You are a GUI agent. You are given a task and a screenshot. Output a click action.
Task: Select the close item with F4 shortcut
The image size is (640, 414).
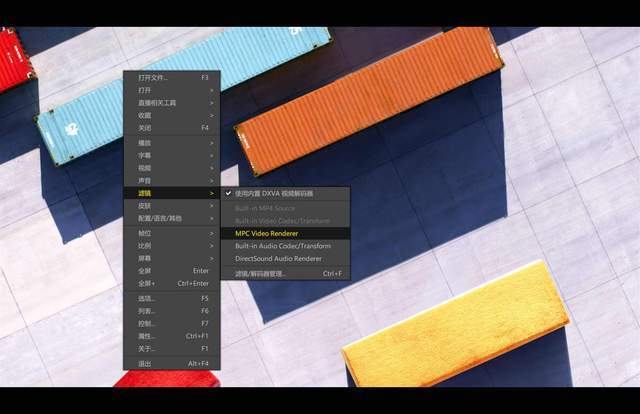coord(172,128)
